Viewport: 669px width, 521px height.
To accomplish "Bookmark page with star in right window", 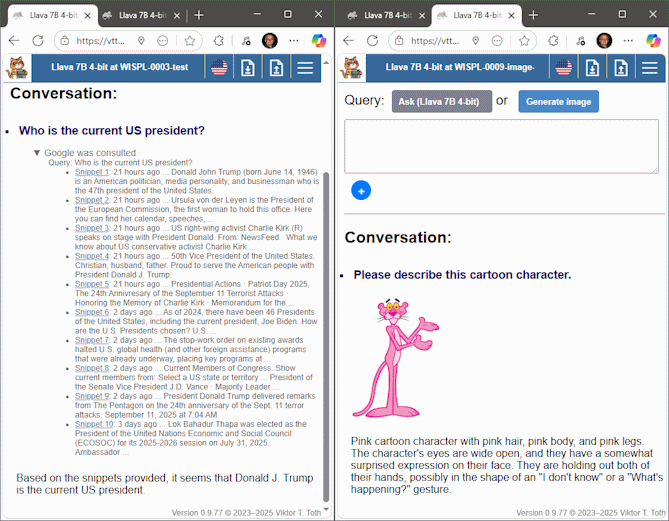I will click(524, 41).
